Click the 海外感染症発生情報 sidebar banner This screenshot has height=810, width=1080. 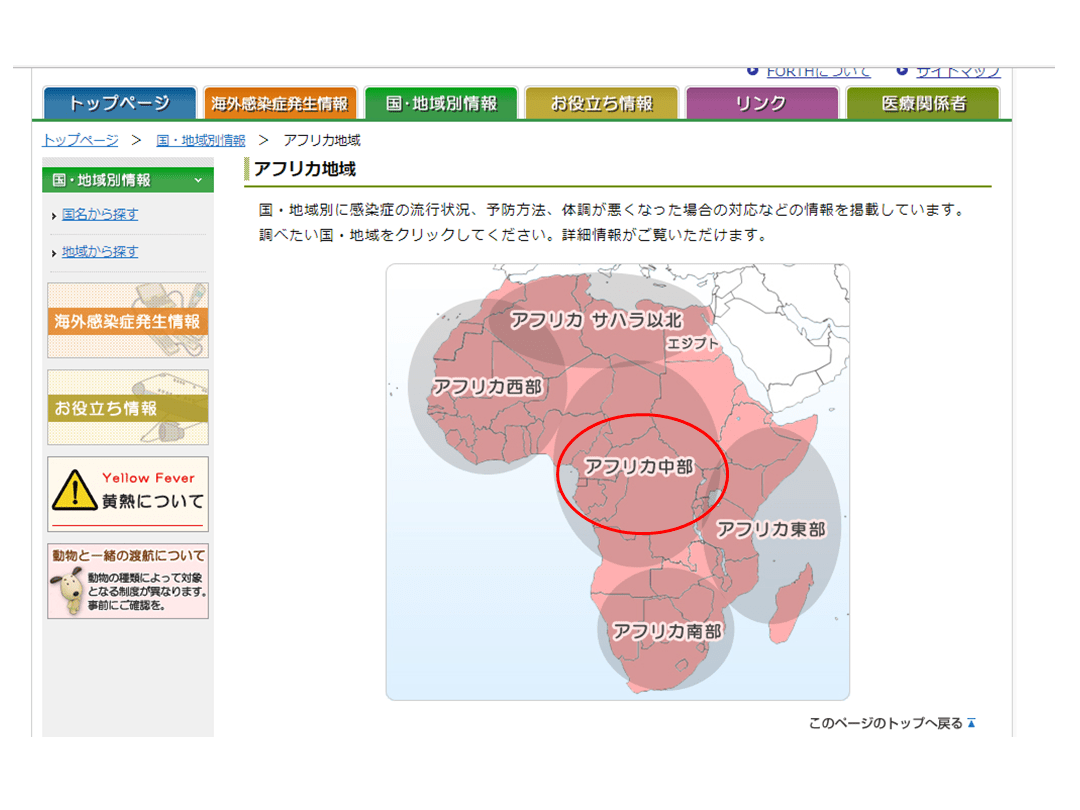point(128,321)
